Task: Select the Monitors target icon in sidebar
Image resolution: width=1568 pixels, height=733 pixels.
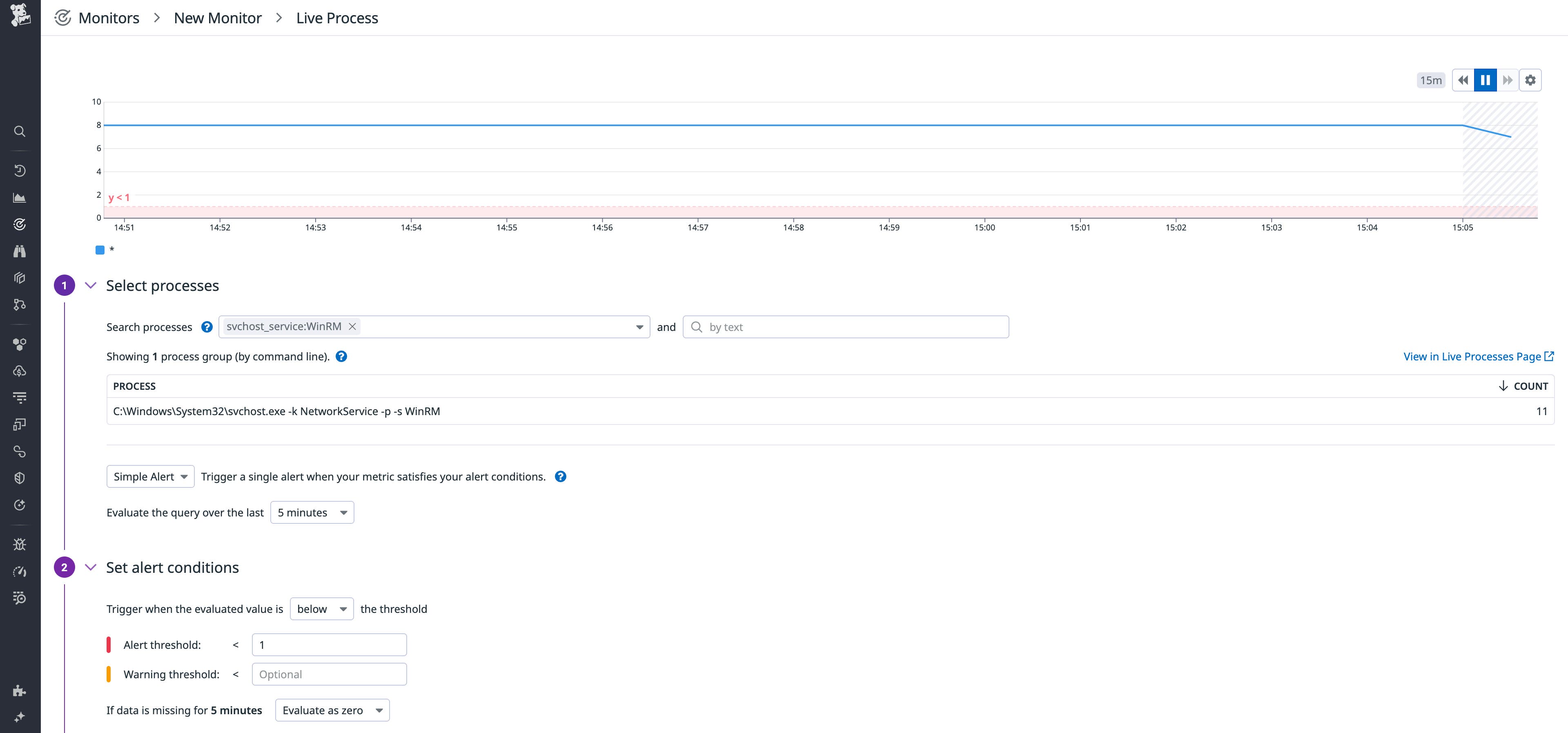Action: [20, 223]
